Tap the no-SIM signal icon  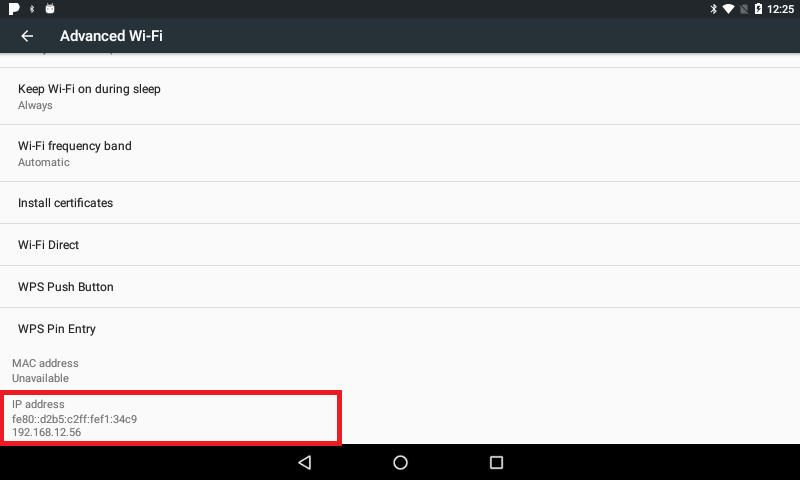point(744,9)
